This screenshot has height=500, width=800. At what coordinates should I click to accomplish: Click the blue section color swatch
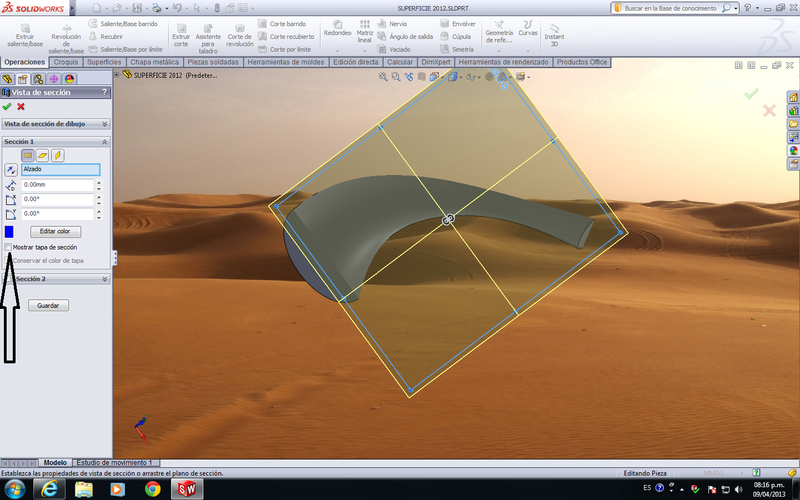coord(9,232)
